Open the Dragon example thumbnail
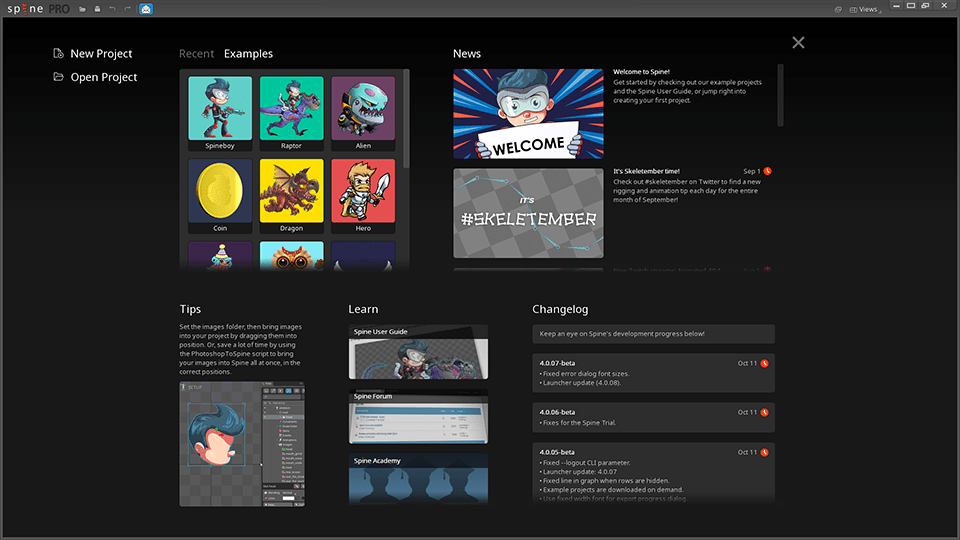This screenshot has height=540, width=960. point(291,196)
